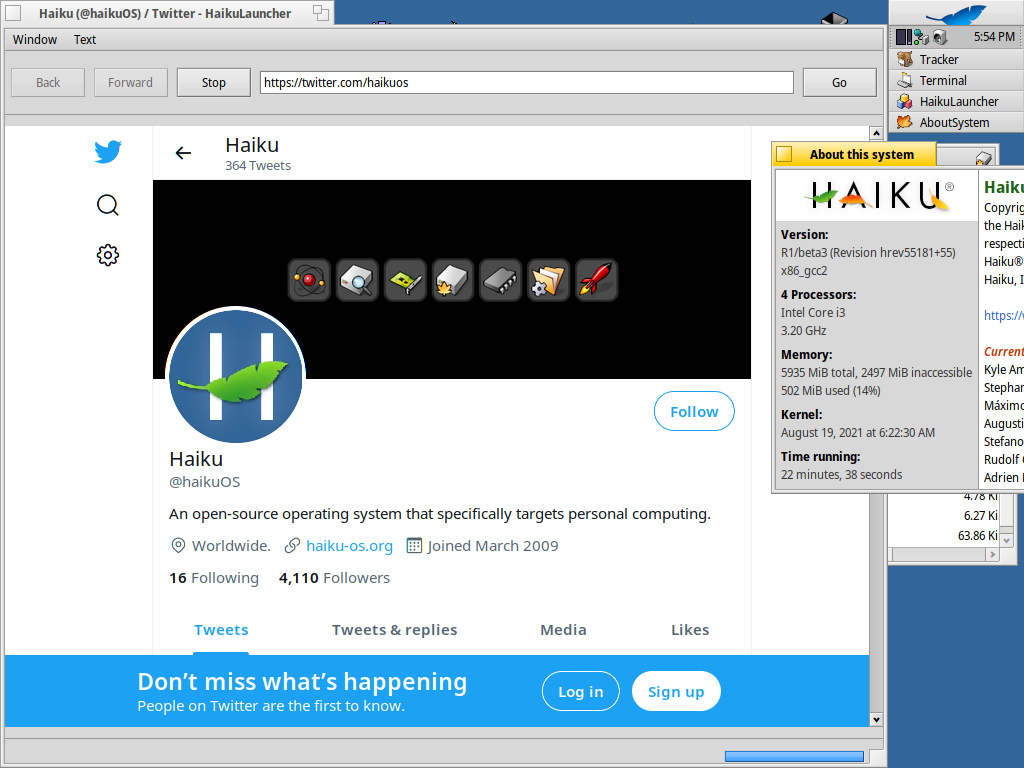Click the R1/beta3 revision text
Screen dimensions: 1024x768
coord(868,253)
